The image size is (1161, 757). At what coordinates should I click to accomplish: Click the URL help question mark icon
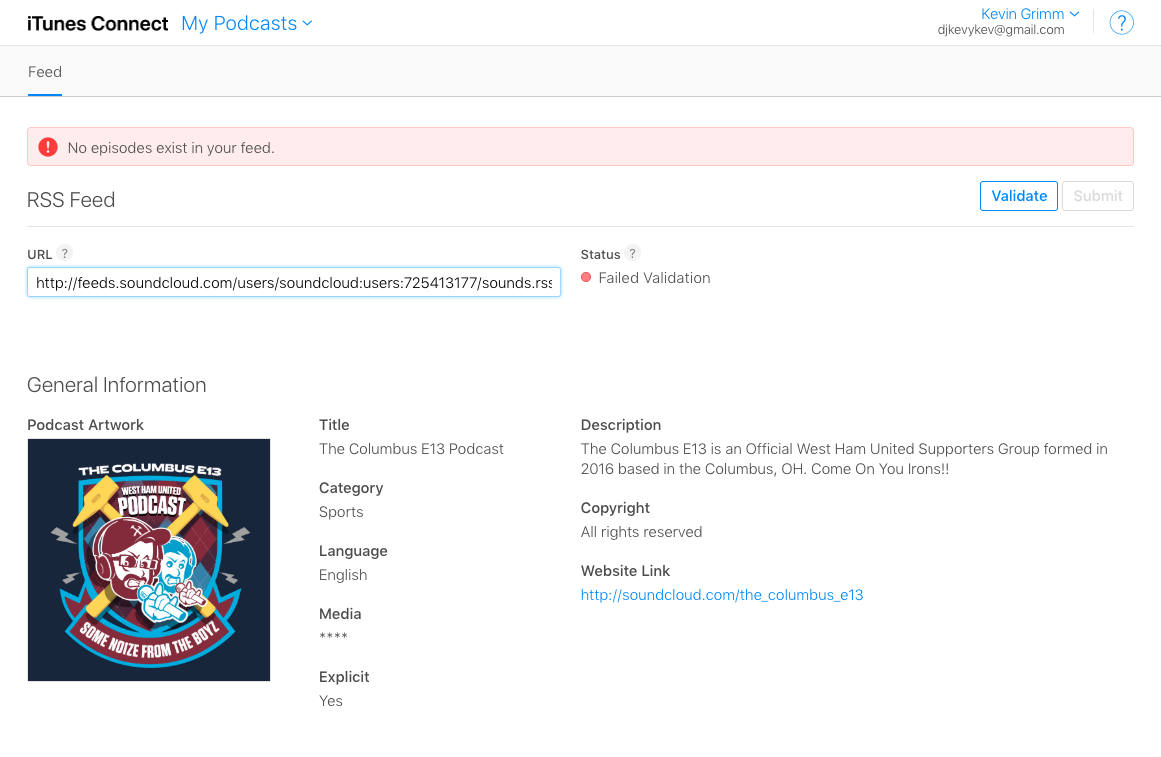click(64, 253)
